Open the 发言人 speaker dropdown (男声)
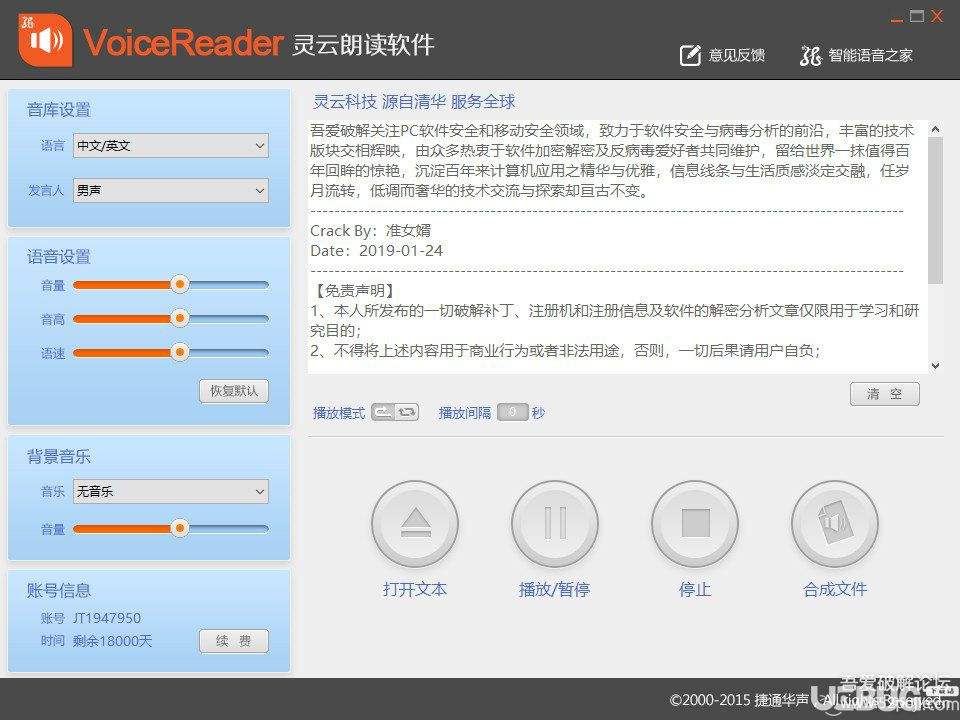This screenshot has height=720, width=960. click(x=171, y=190)
